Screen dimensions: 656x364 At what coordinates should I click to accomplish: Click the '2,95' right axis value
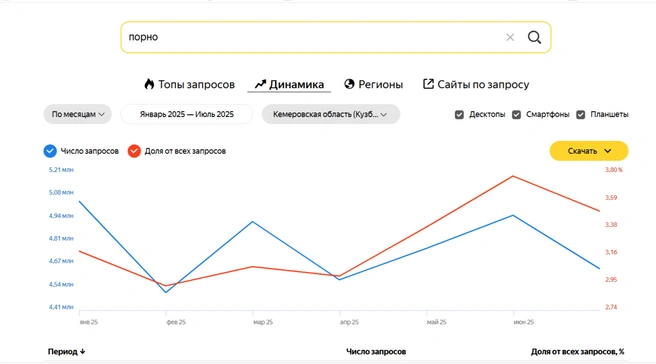tap(611, 279)
